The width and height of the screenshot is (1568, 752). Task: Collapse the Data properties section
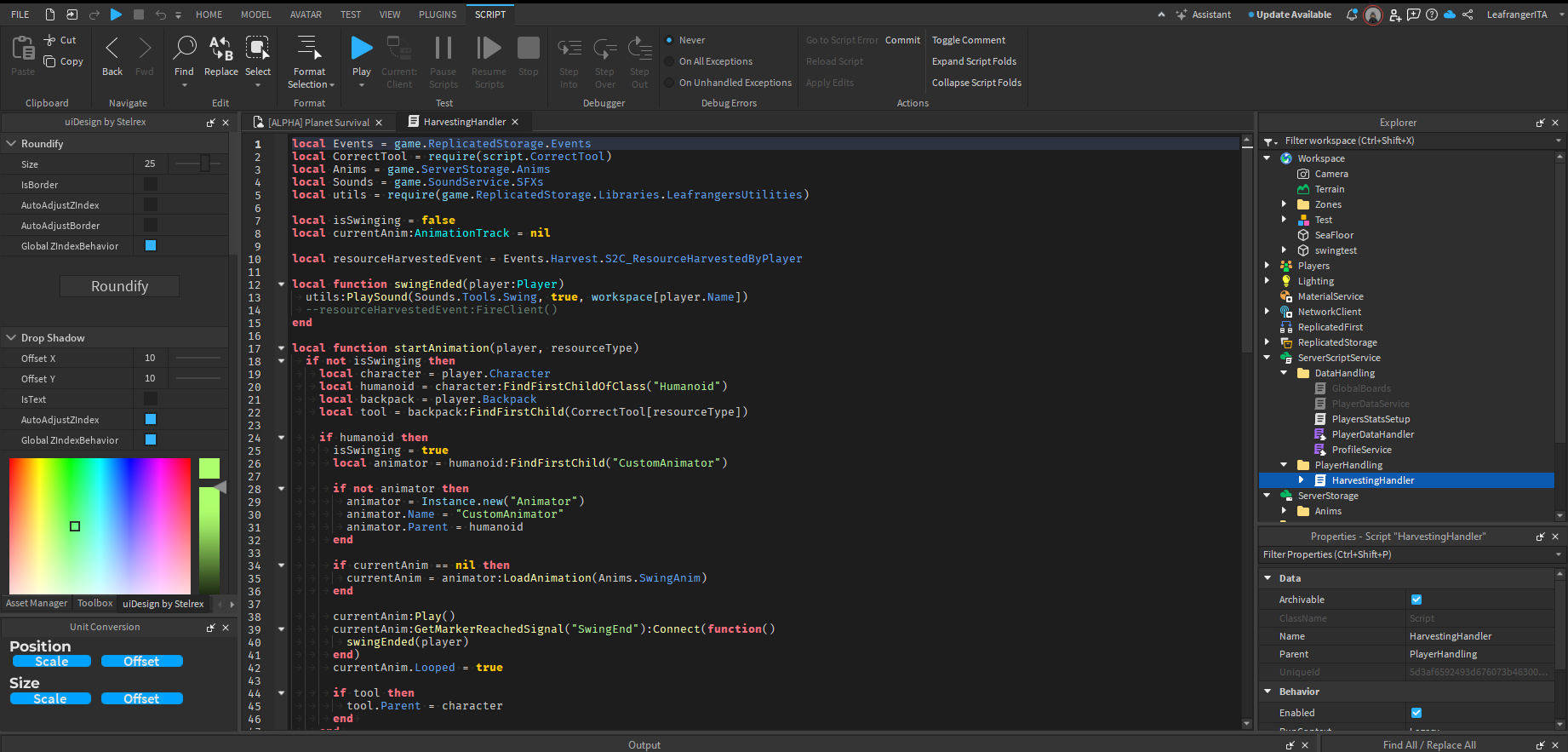click(x=1268, y=578)
